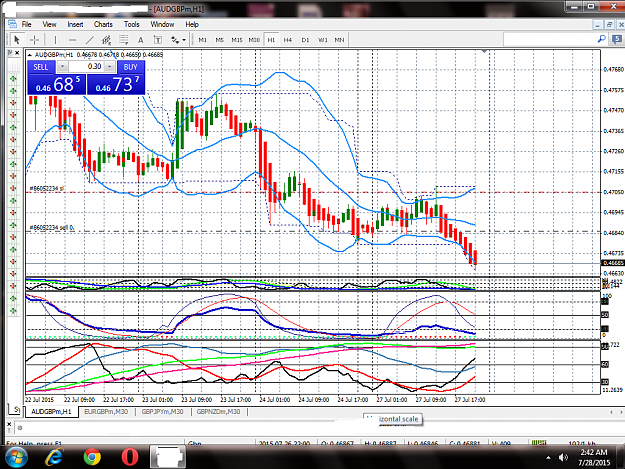Click the application icon beside File menu
The image size is (625, 469).
coord(12,24)
